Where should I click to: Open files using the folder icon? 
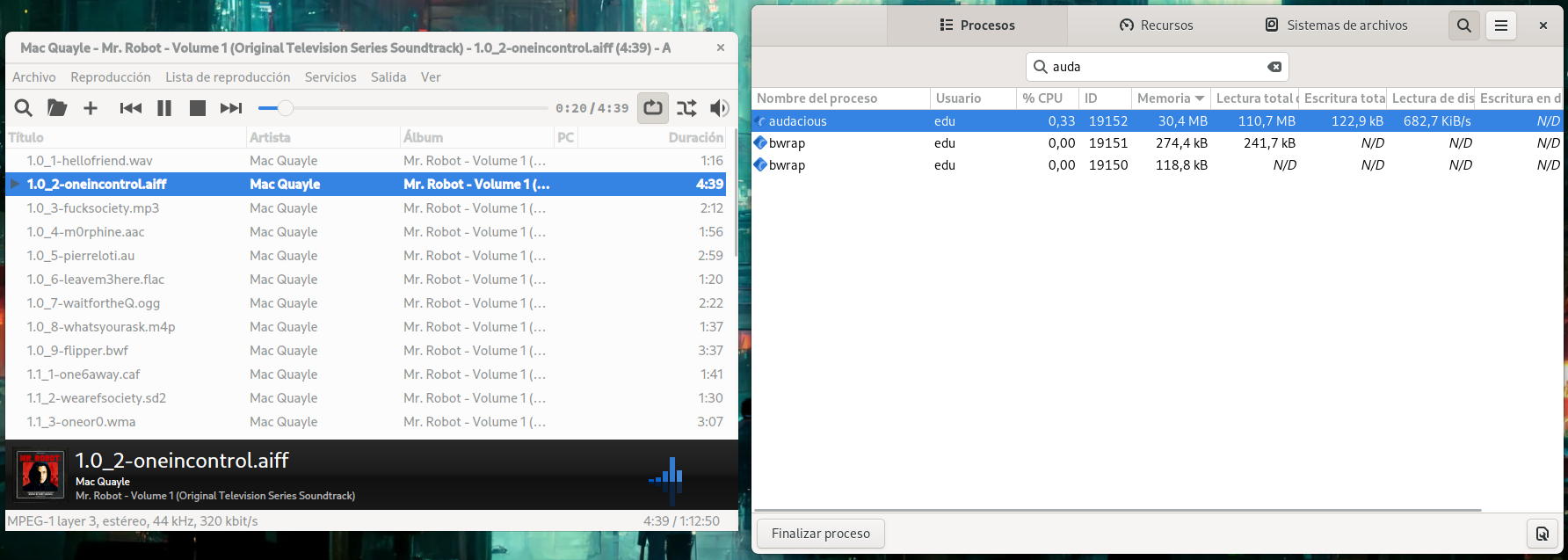[57, 108]
